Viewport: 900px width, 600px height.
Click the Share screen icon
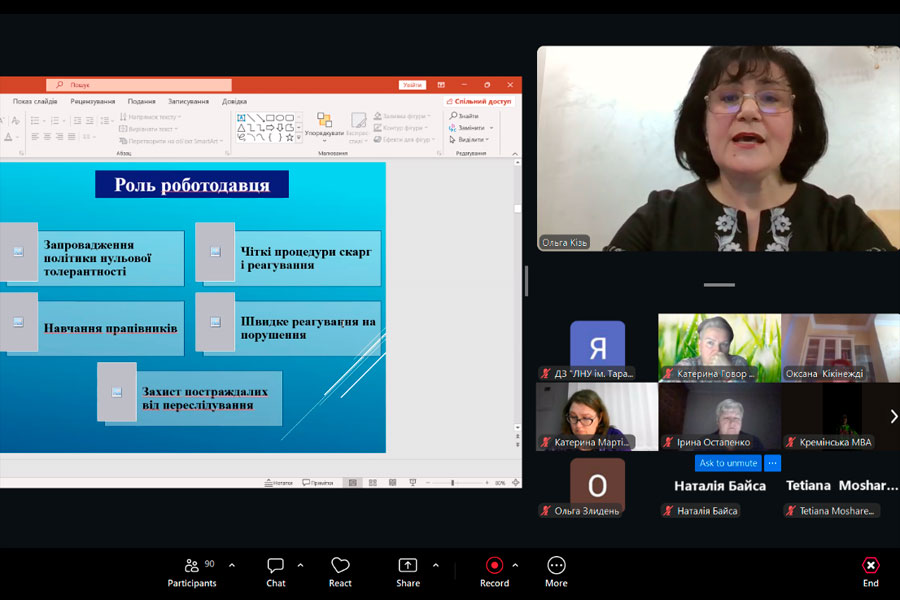[x=408, y=566]
